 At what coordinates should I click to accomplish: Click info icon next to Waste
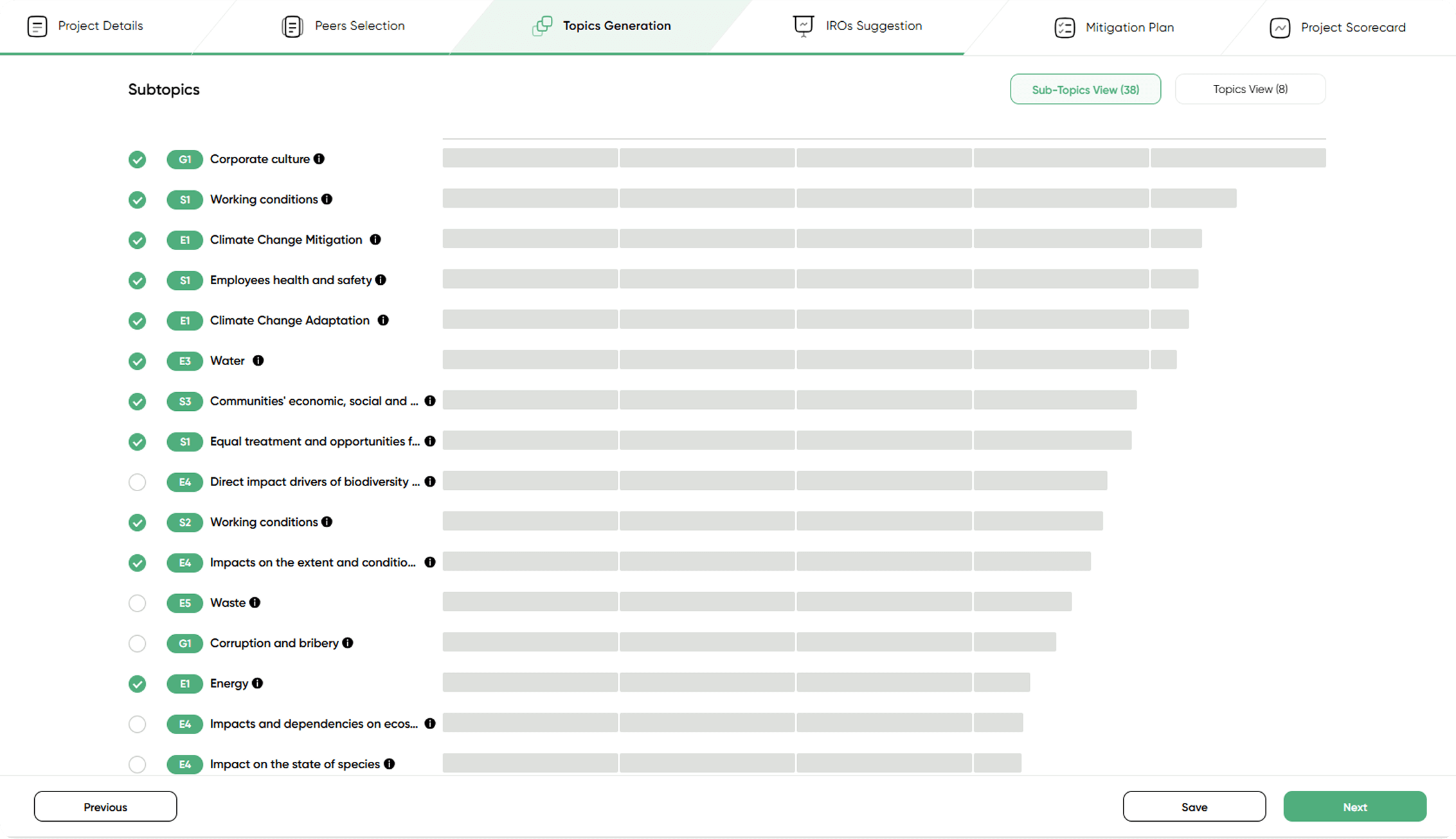255,602
